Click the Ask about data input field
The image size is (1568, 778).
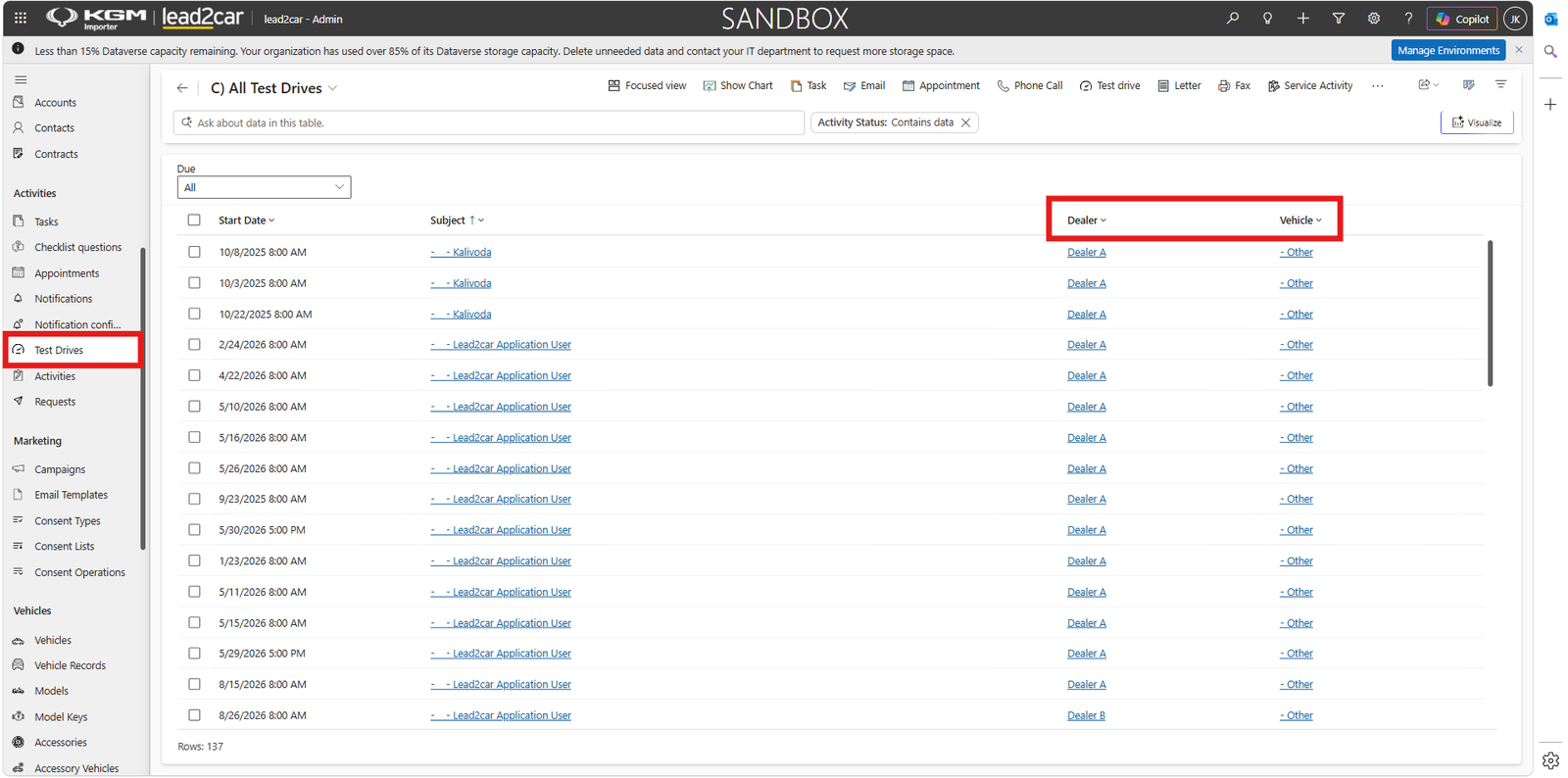click(489, 122)
